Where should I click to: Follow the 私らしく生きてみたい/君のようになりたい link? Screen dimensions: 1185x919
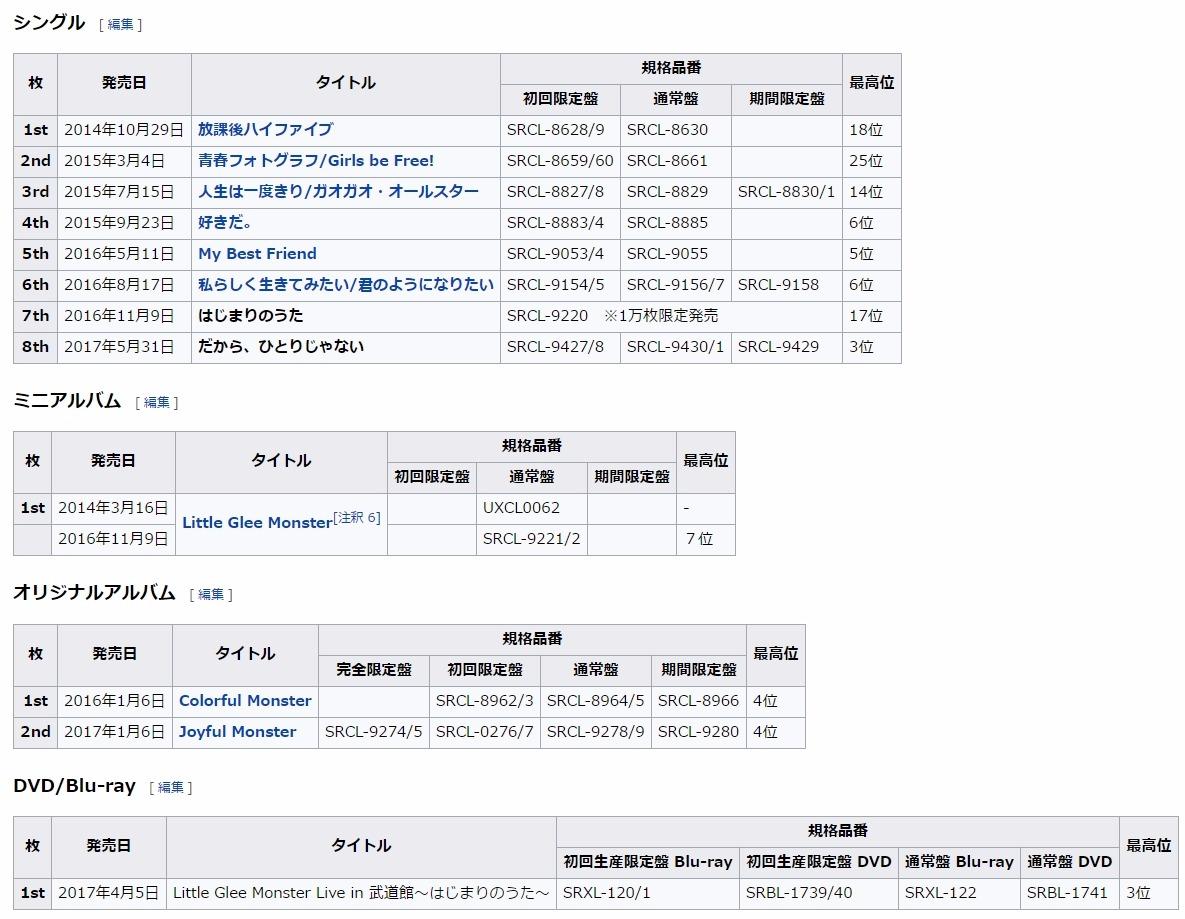[x=346, y=284]
